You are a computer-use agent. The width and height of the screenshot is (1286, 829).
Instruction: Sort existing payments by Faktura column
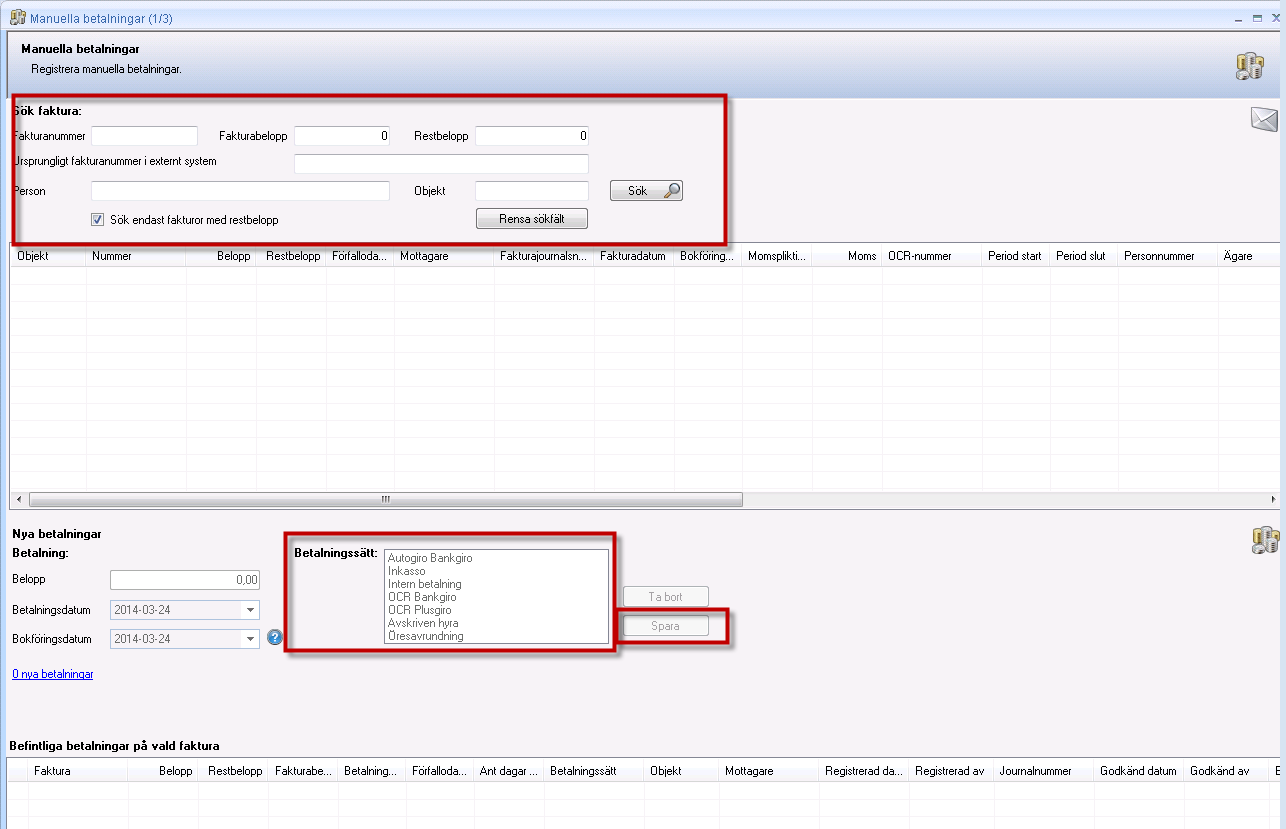tap(78, 771)
